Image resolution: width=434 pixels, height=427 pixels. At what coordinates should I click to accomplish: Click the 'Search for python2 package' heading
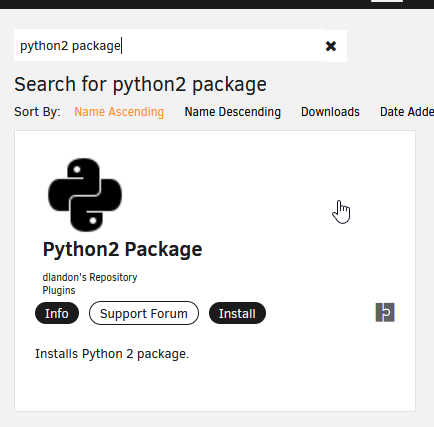[140, 84]
